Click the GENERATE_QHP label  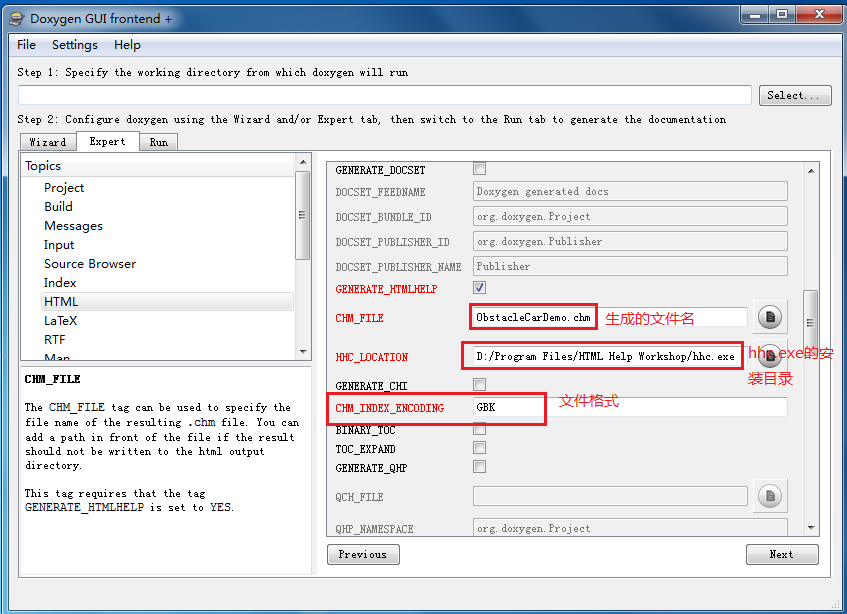[371, 468]
